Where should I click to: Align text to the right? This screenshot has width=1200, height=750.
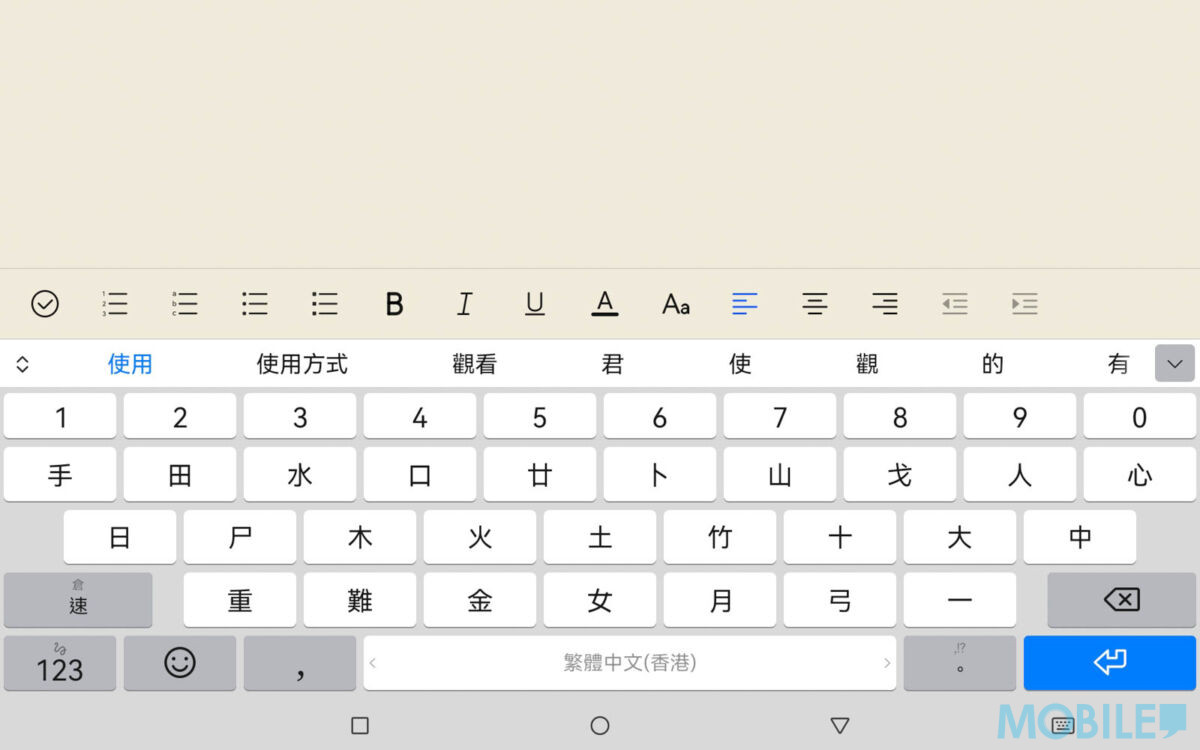[884, 304]
